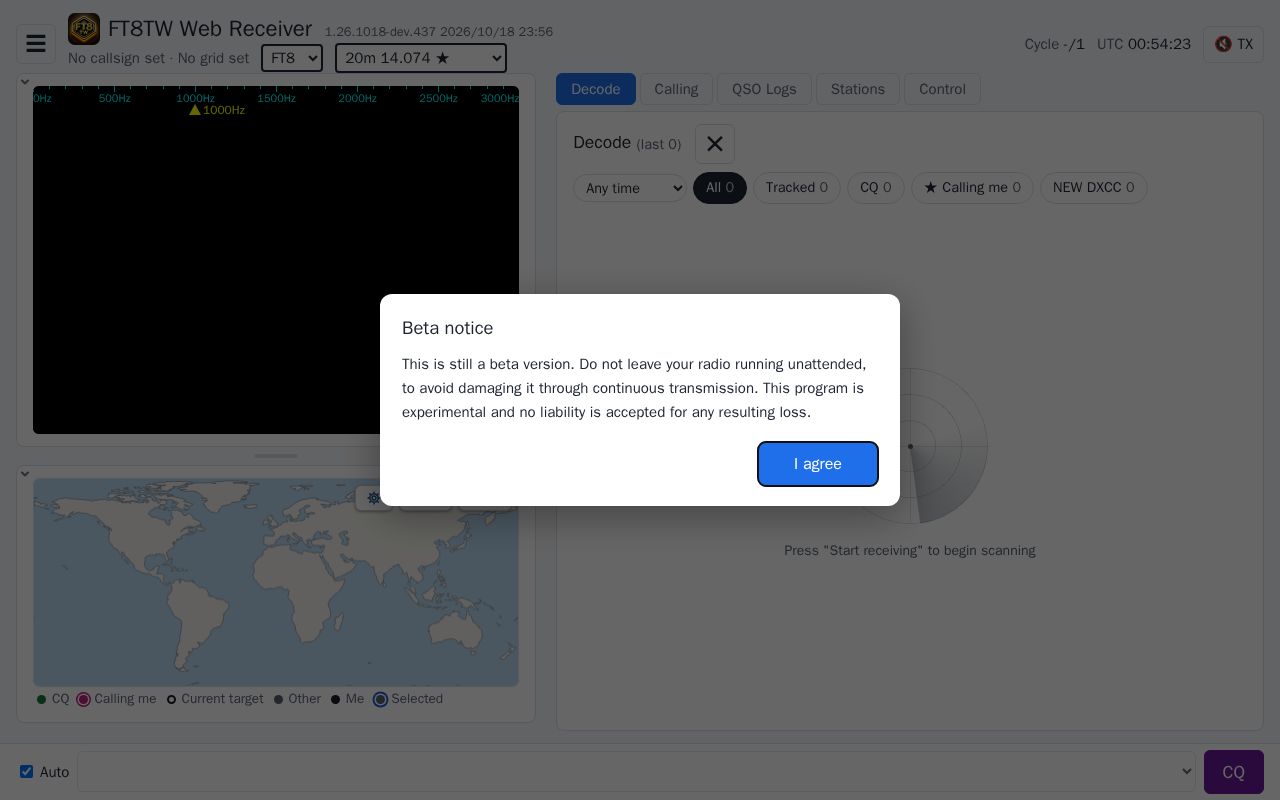Open the QSO Logs tab
The image size is (1280, 800).
coord(764,89)
